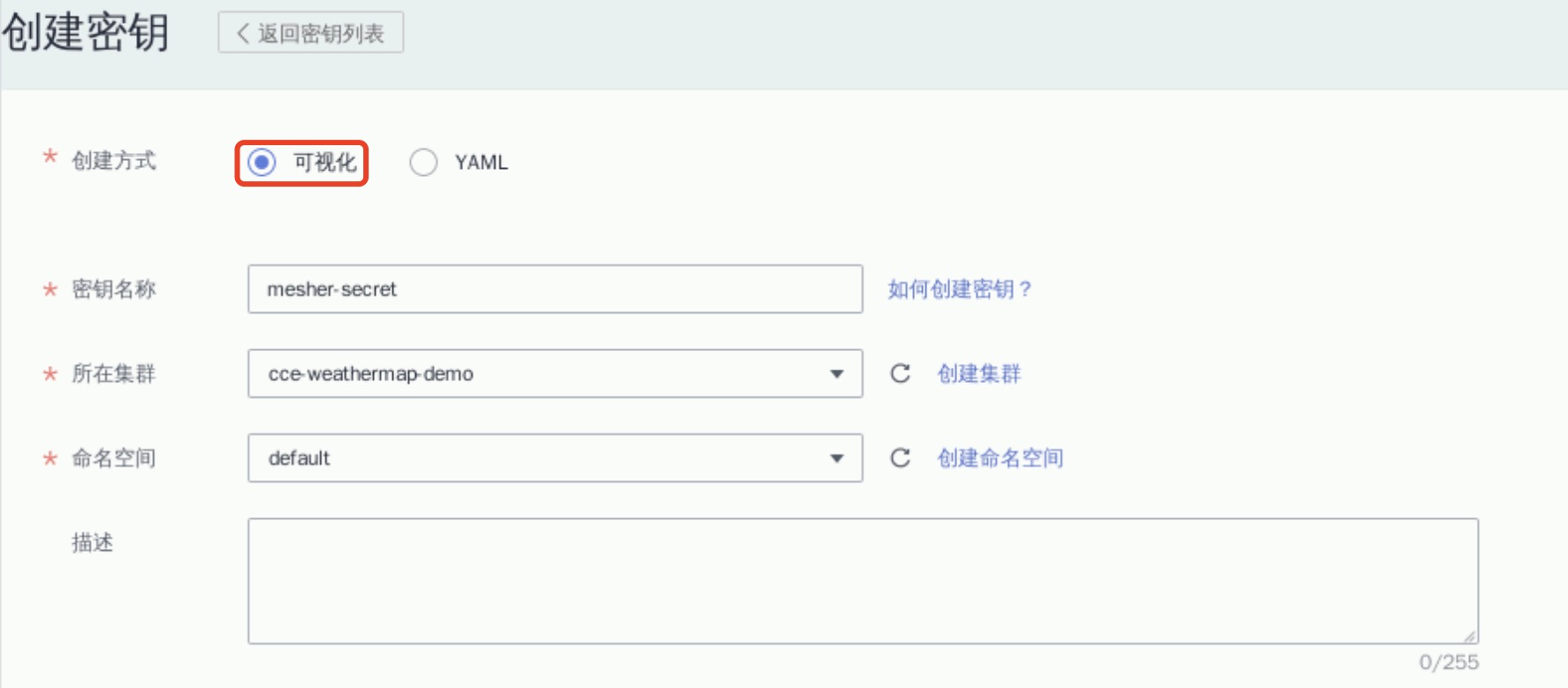1568x688 pixels.
Task: Click the 0/255 character counter
Action: pyautogui.click(x=1448, y=661)
